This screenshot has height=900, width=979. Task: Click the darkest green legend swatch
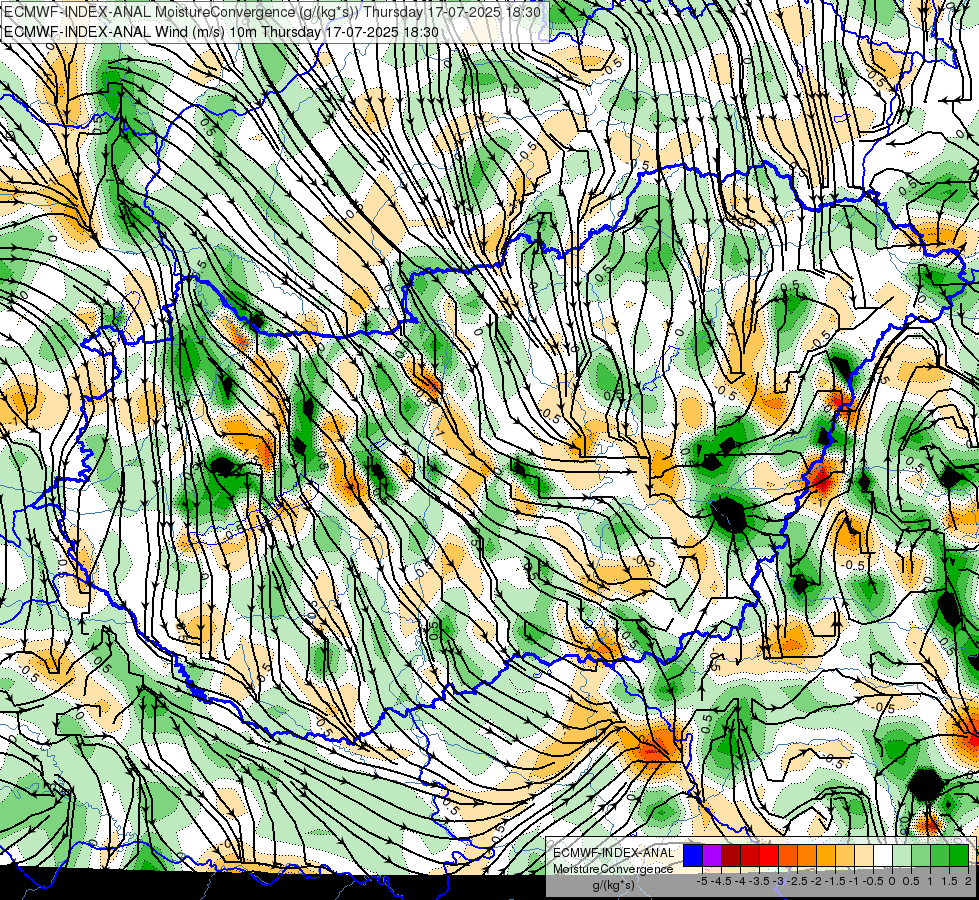point(959,855)
